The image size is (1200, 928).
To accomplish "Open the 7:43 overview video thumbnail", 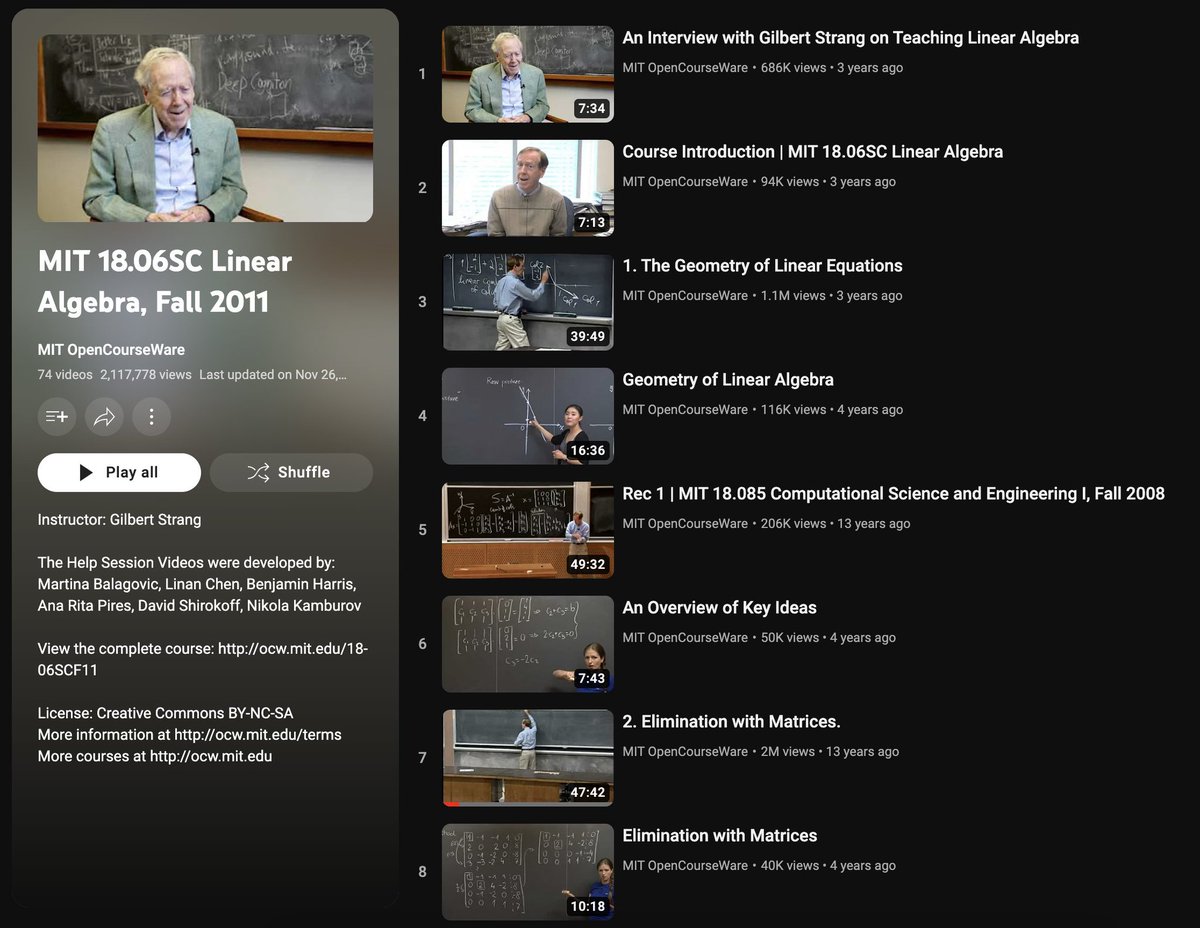I will [528, 644].
